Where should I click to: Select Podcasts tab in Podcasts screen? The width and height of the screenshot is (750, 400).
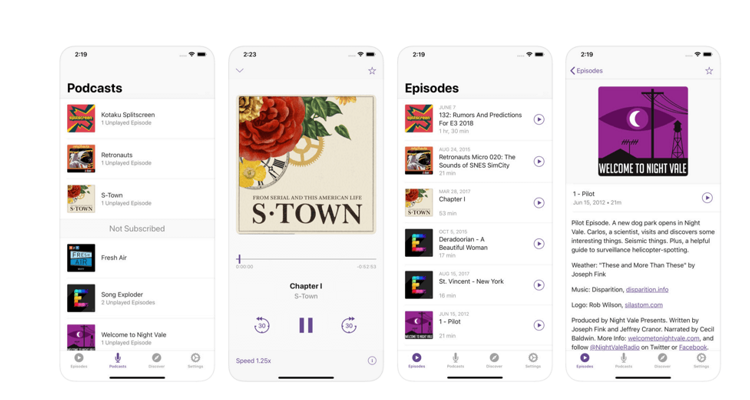point(118,360)
